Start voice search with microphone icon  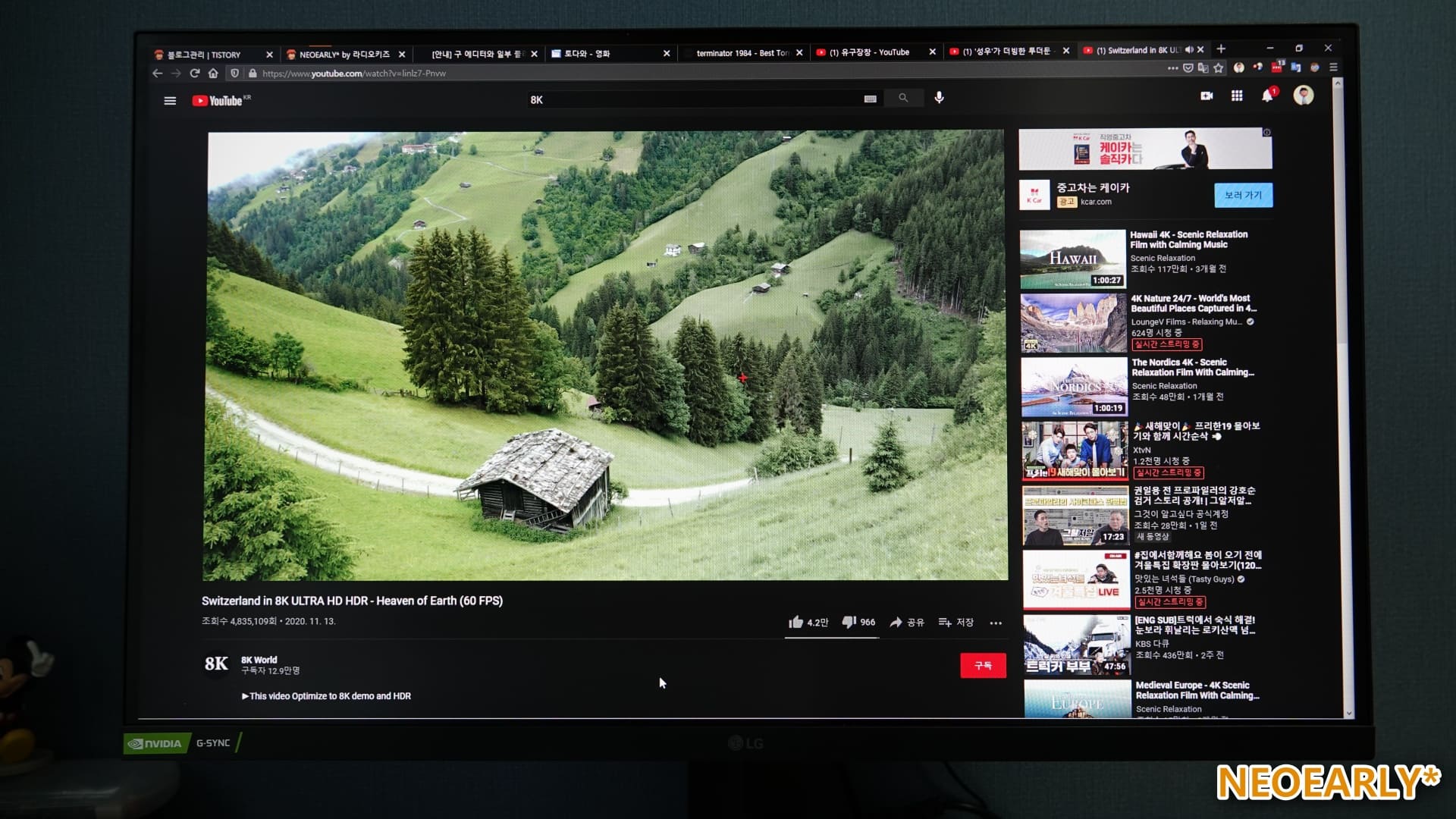coord(939,98)
